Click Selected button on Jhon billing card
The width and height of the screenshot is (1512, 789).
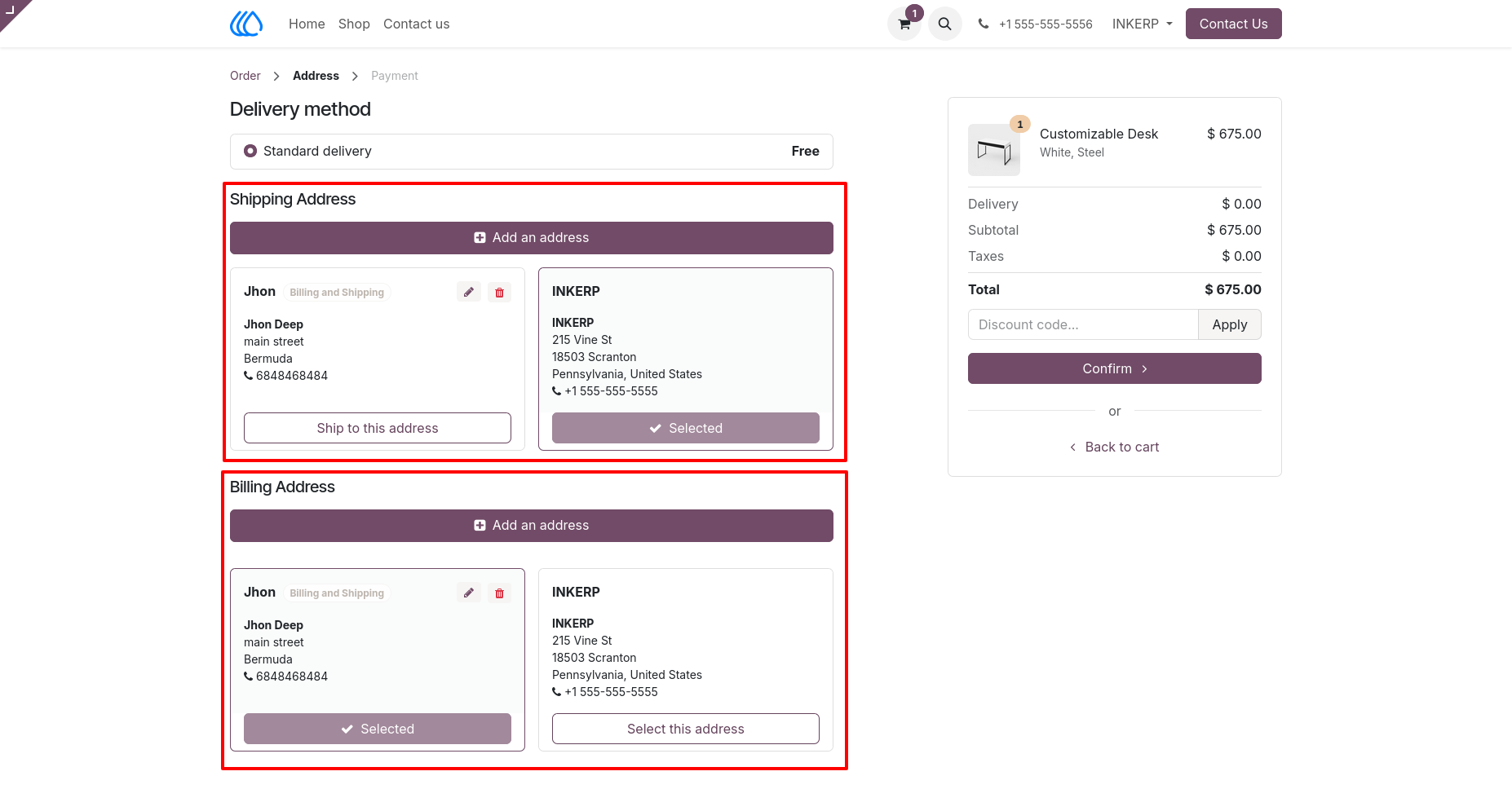pos(377,729)
